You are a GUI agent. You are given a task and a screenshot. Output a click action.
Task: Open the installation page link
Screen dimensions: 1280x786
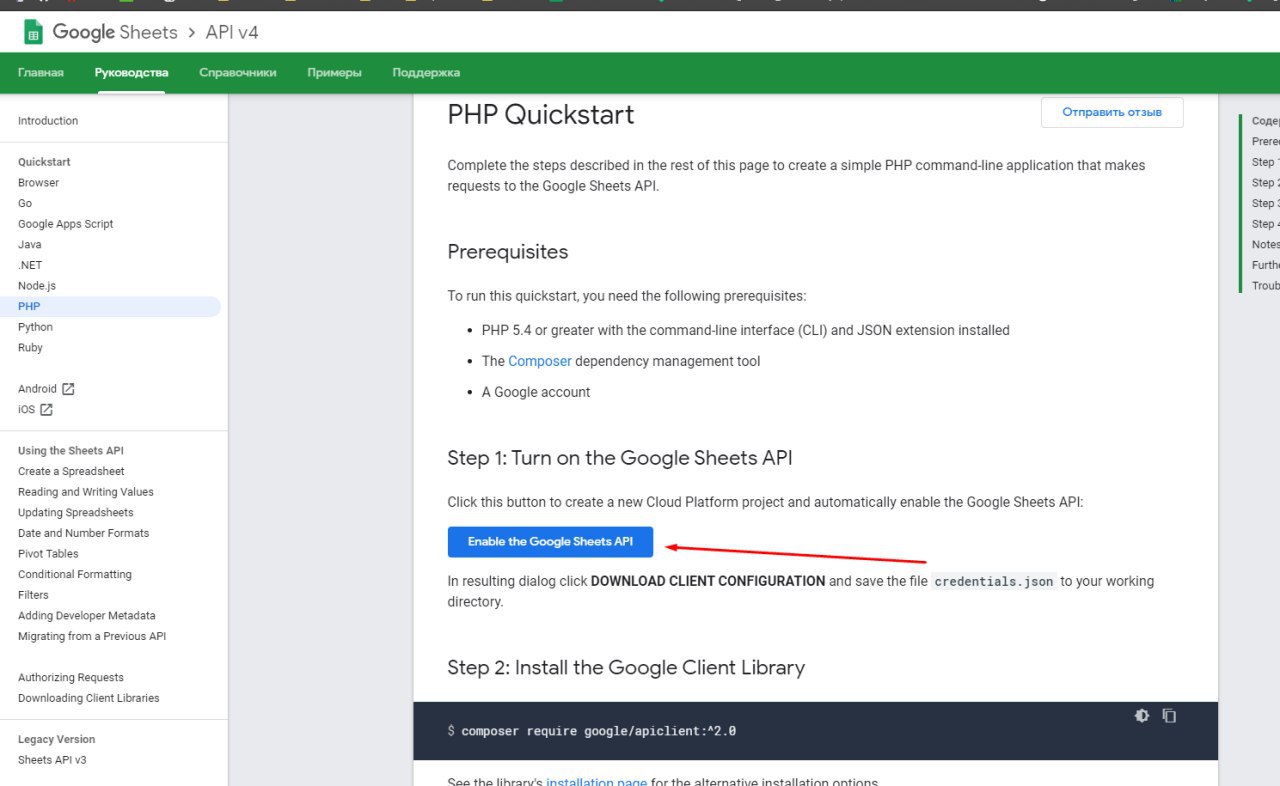click(596, 782)
